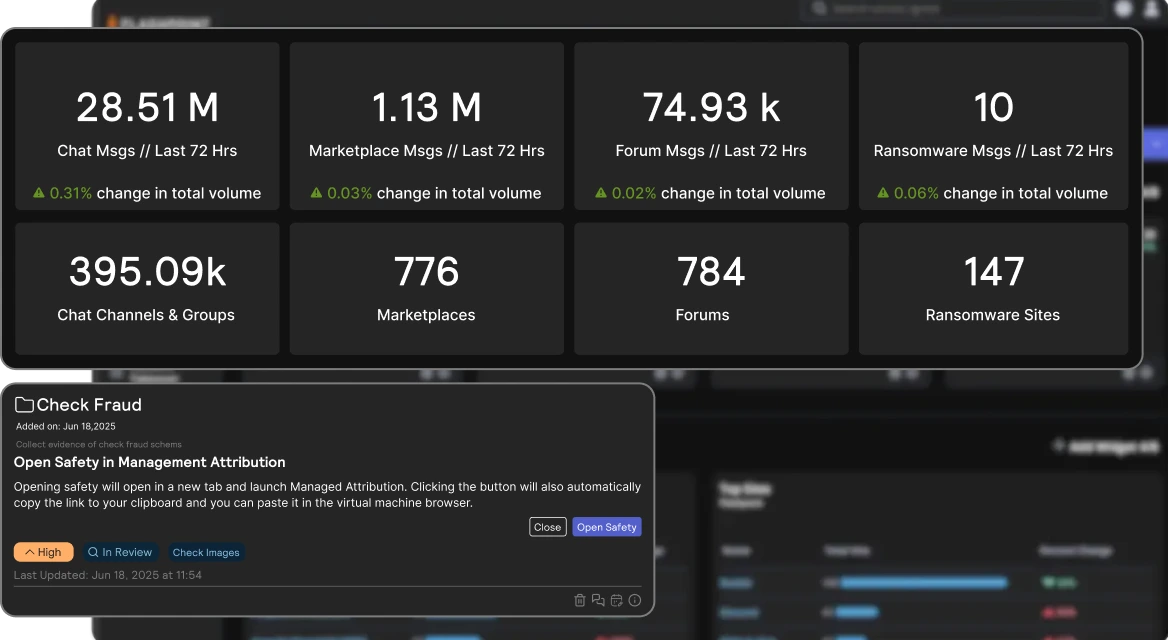Click the long blue bar in background table
Screen dimensions: 1168x640
(x=924, y=583)
